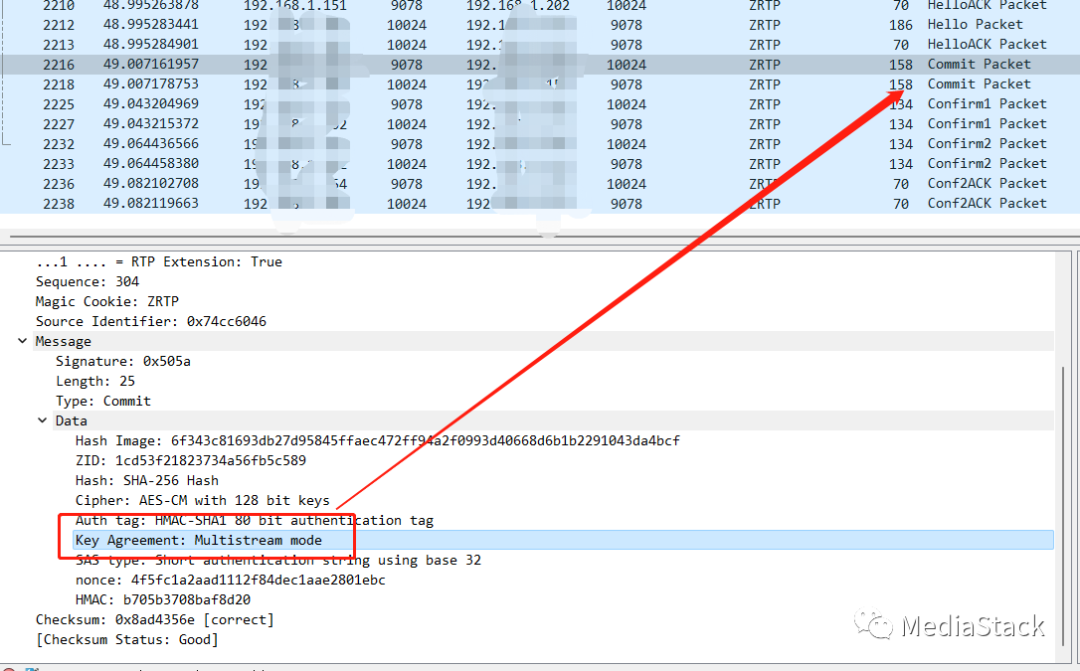The height and width of the screenshot is (671, 1080).
Task: Select packet 2218 Commit Packet row
Action: (x=540, y=84)
